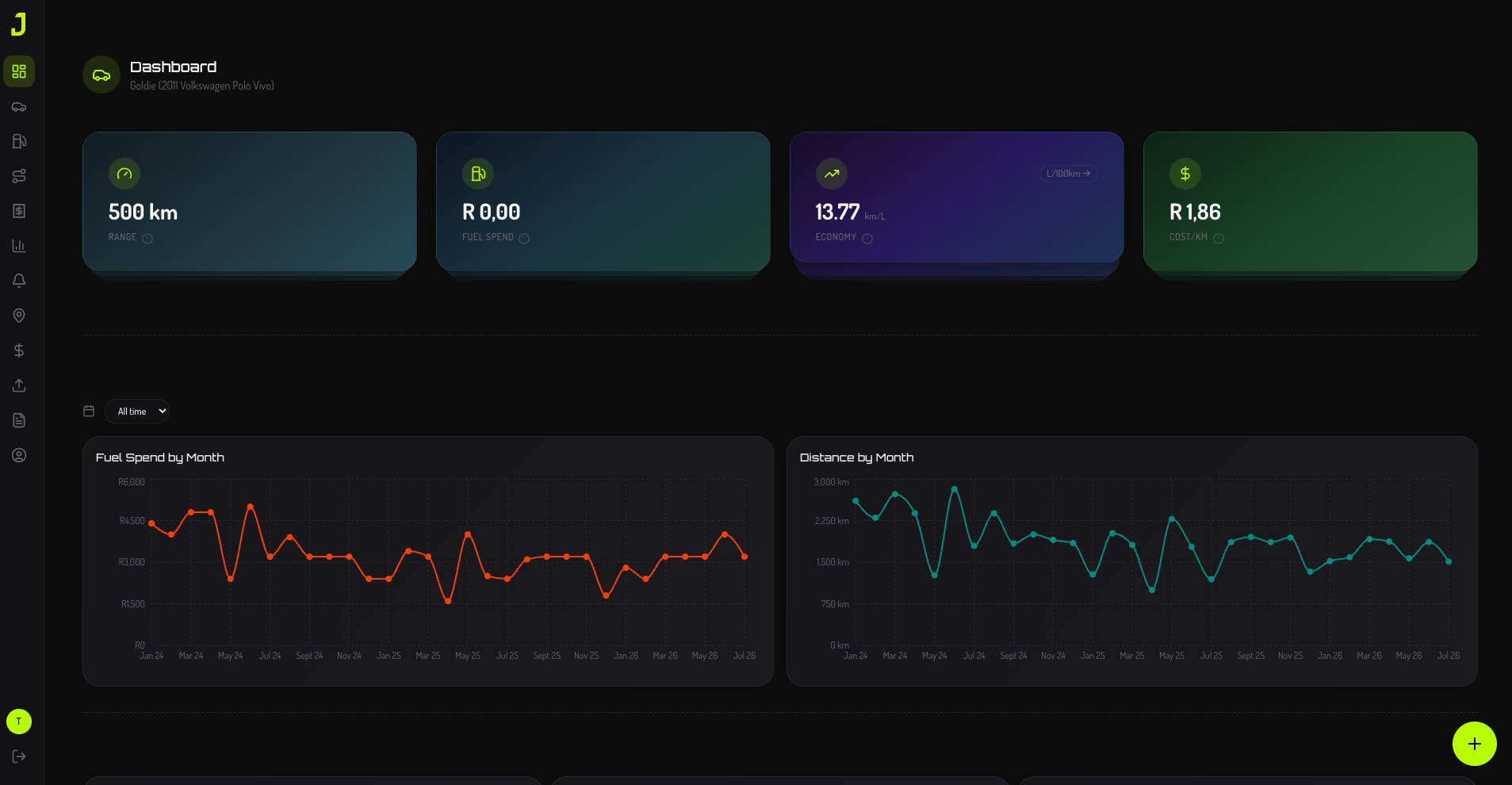1512x785 pixels.
Task: Open the bar chart reports icon in sidebar
Action: 19,246
